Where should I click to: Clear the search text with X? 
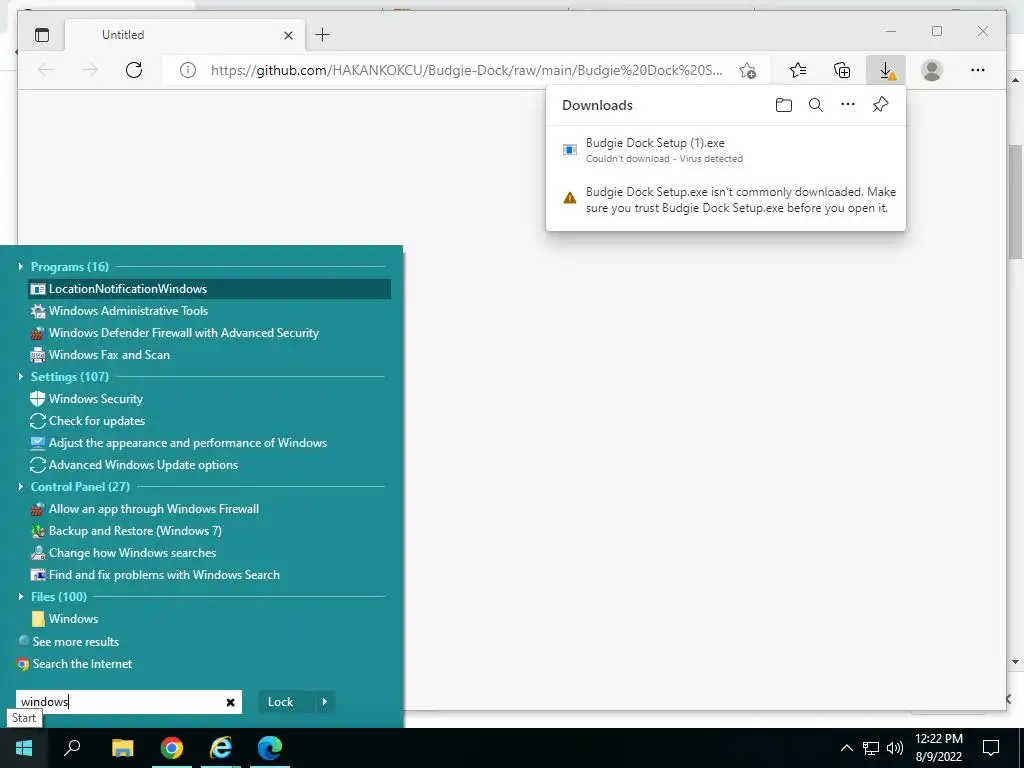coord(231,702)
